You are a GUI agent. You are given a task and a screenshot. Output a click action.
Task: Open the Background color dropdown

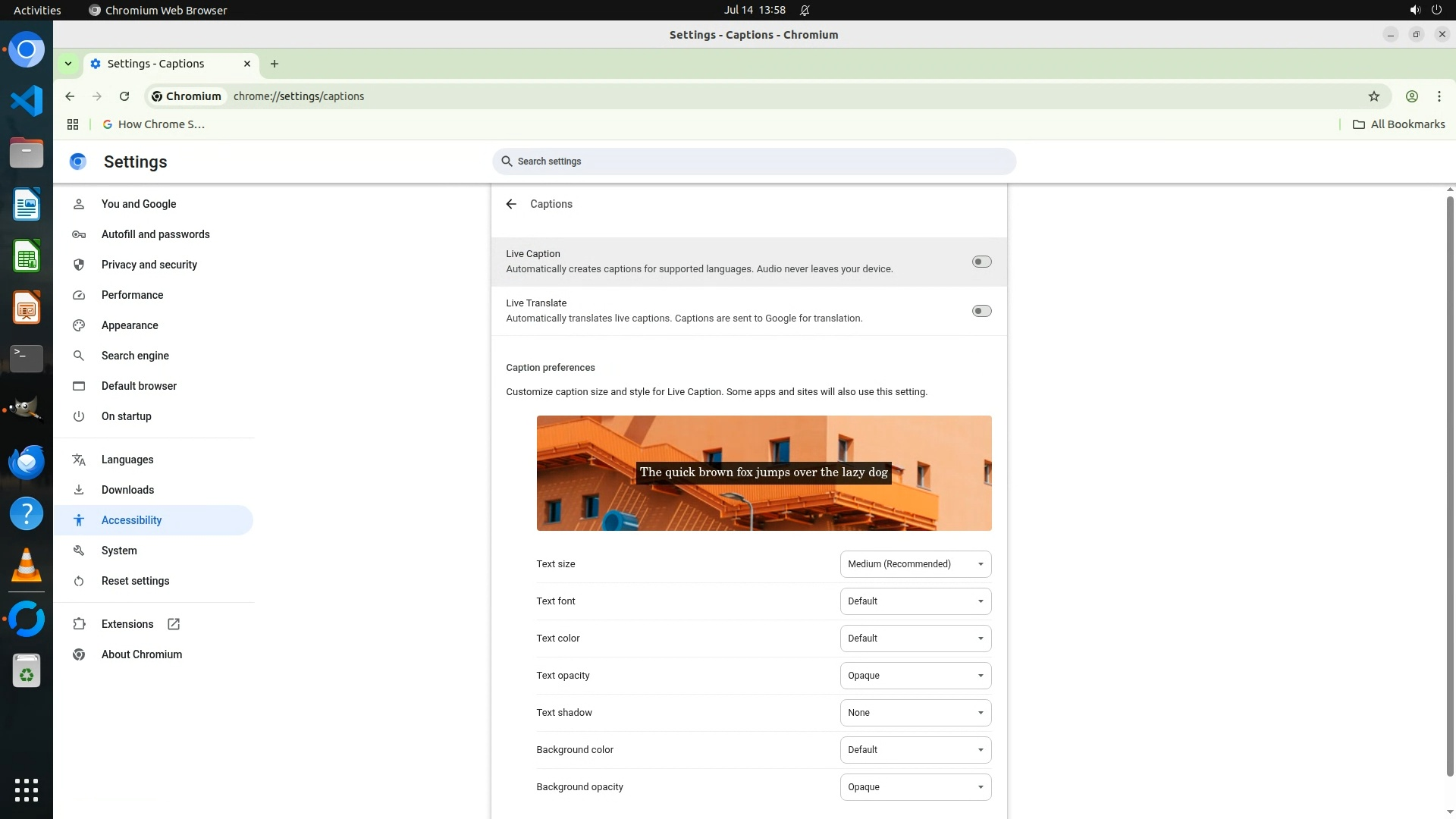pyautogui.click(x=915, y=750)
